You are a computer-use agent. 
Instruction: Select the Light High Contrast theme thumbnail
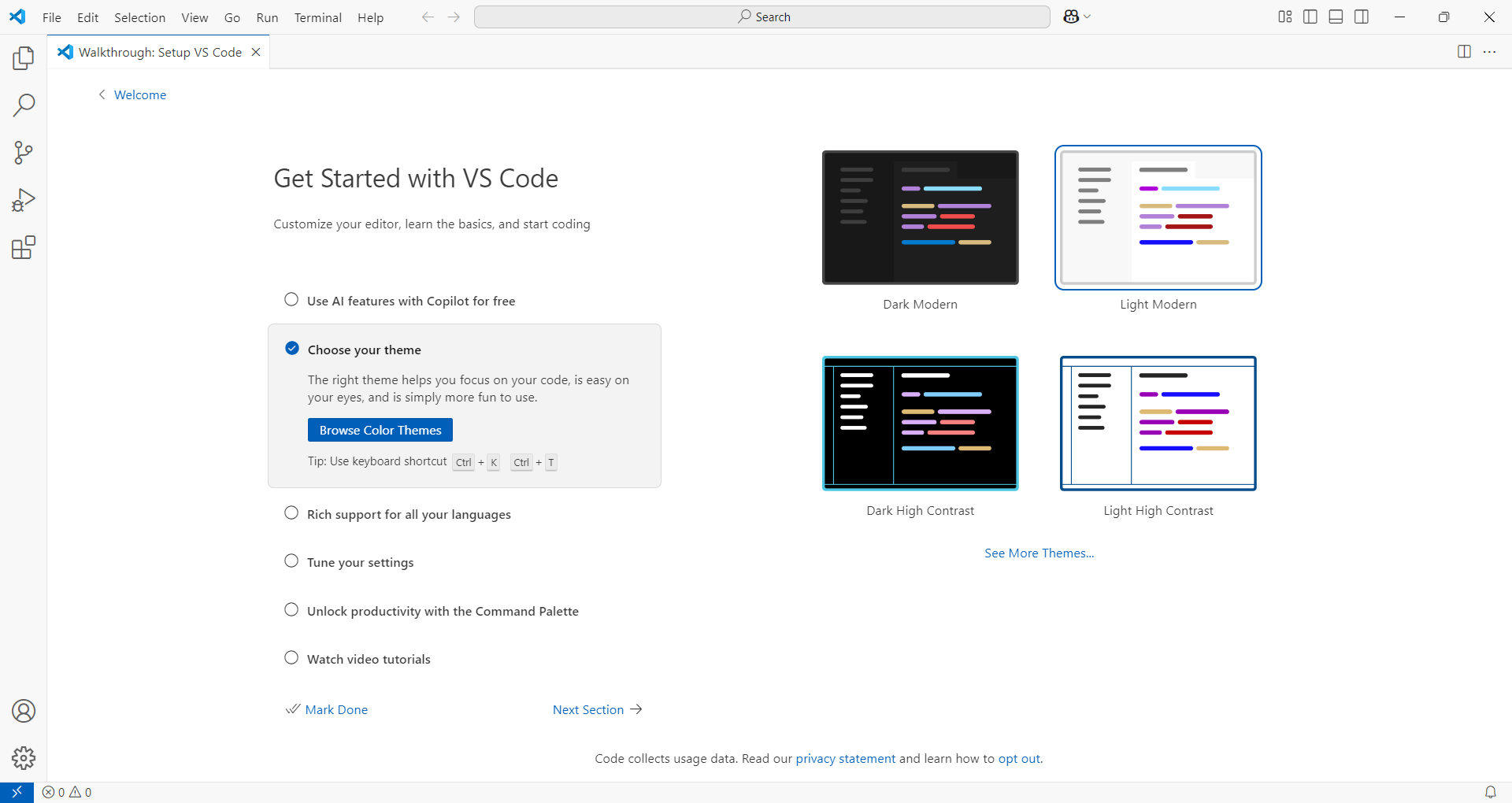(x=1158, y=424)
